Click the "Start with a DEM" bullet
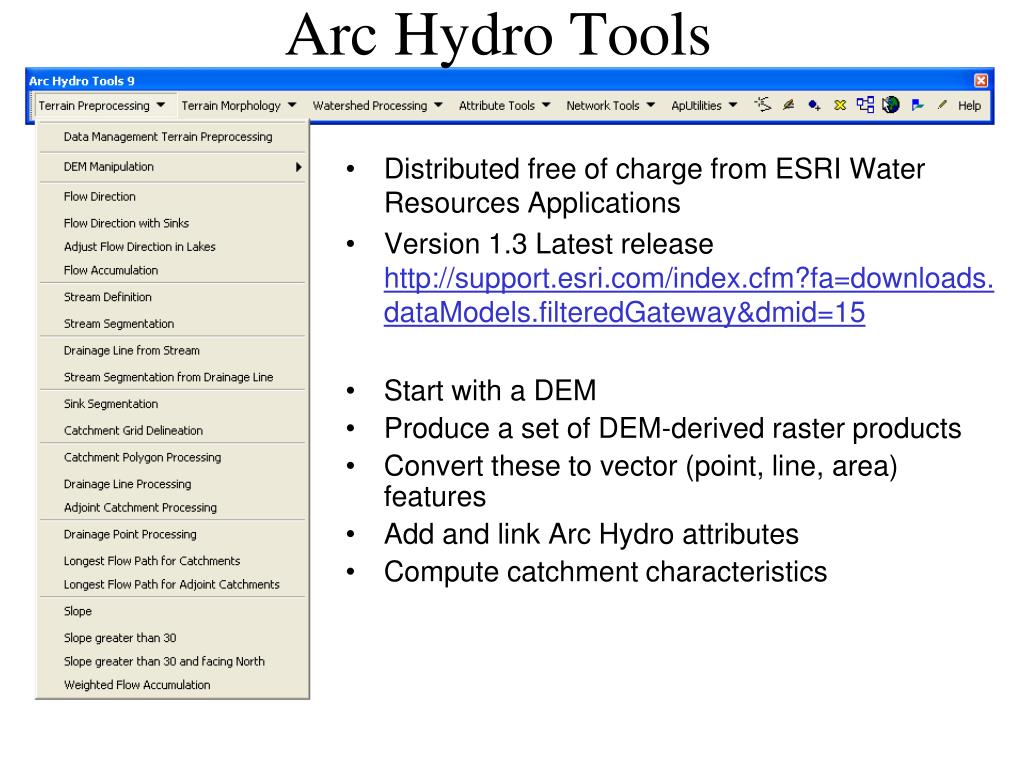 pos(490,391)
